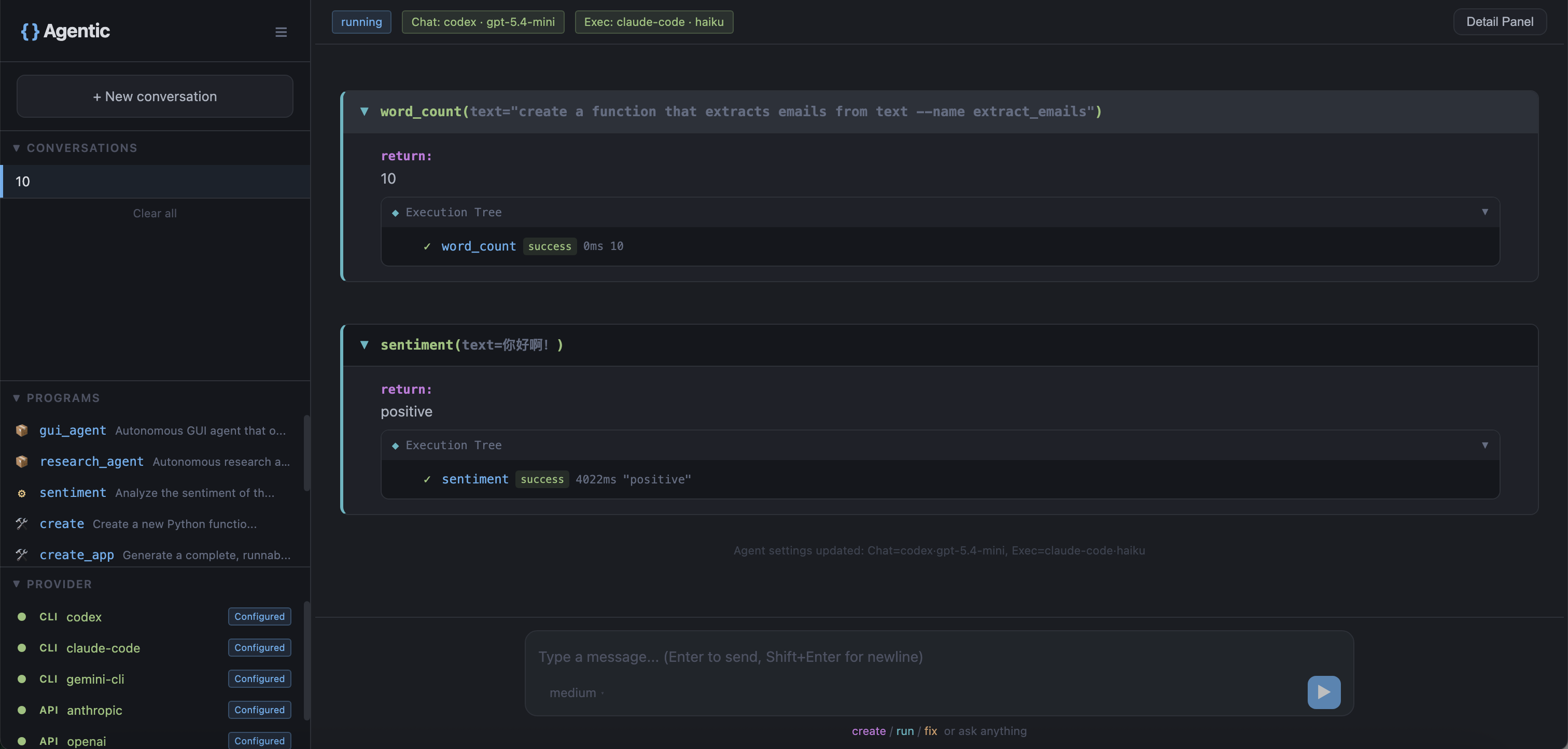Click diamond icon of sentiment Execution Tree
Screen dimensions: 1568x749
pyautogui.click(x=395, y=446)
